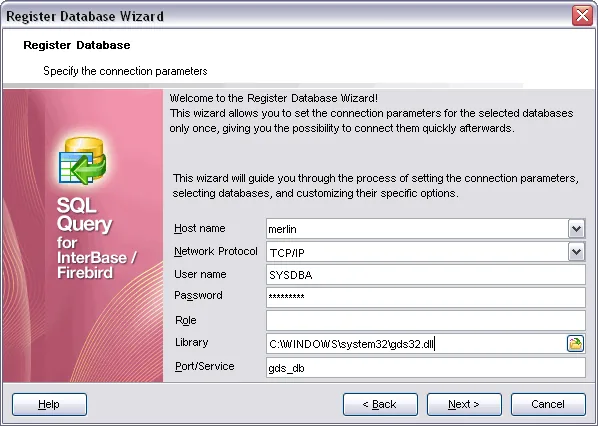This screenshot has width=598, height=426.
Task: Click the Network Protocol label
Action: 216,251
